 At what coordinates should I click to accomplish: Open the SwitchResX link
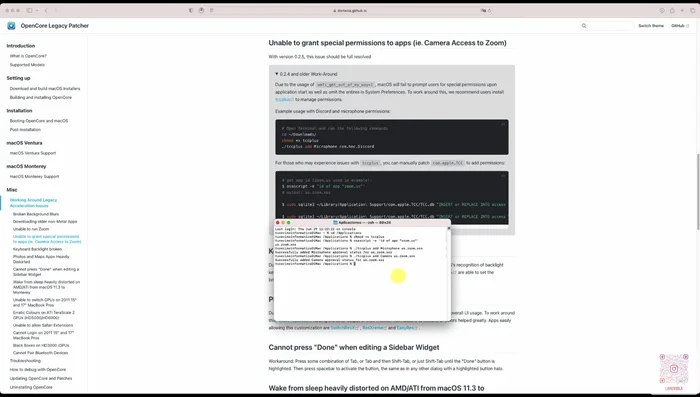[x=344, y=328]
